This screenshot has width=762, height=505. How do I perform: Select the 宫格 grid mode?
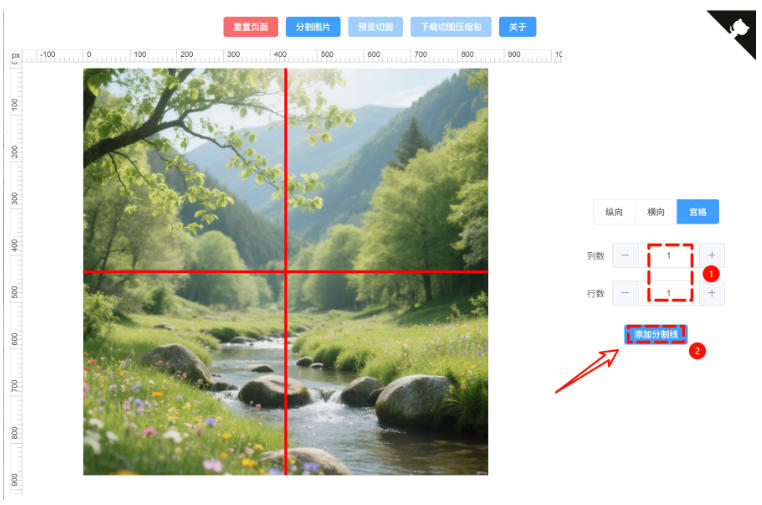coord(697,212)
